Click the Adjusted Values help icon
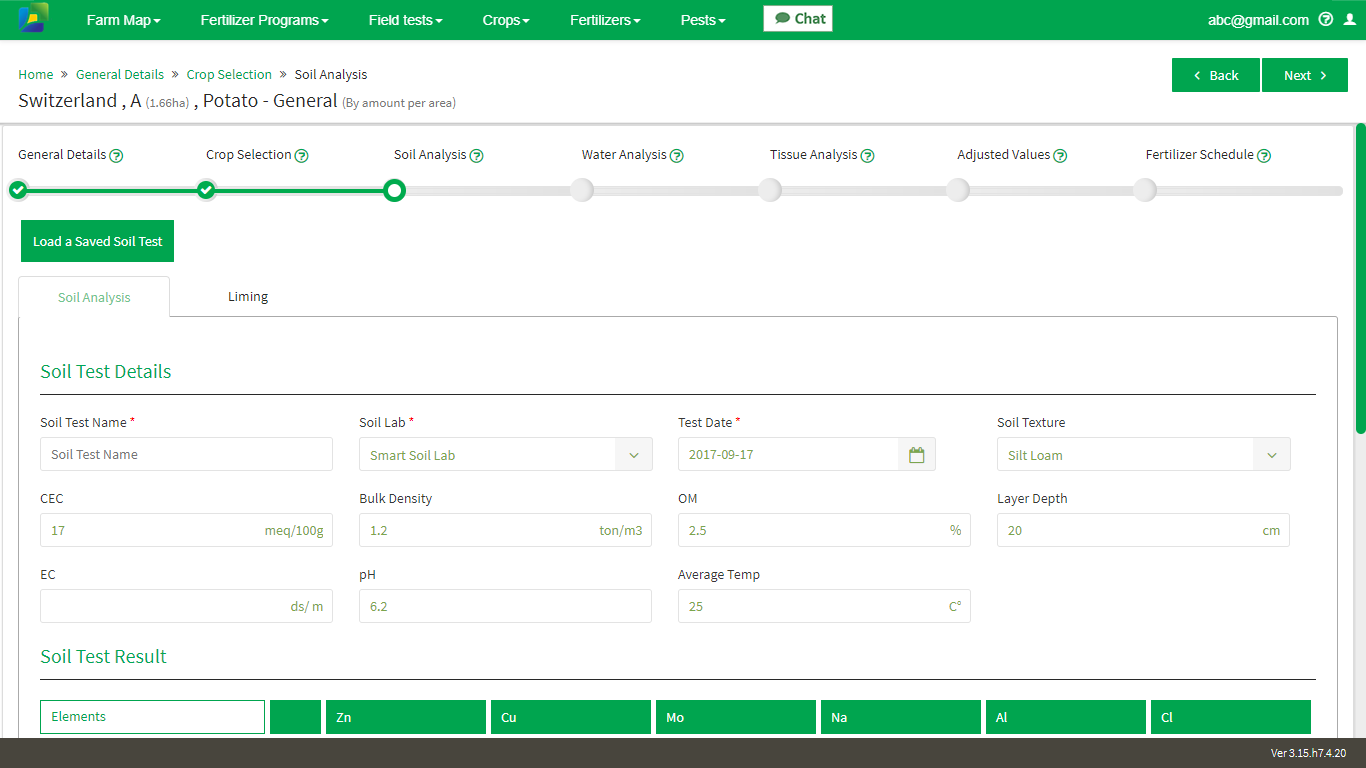The height and width of the screenshot is (768, 1366). tap(1060, 156)
